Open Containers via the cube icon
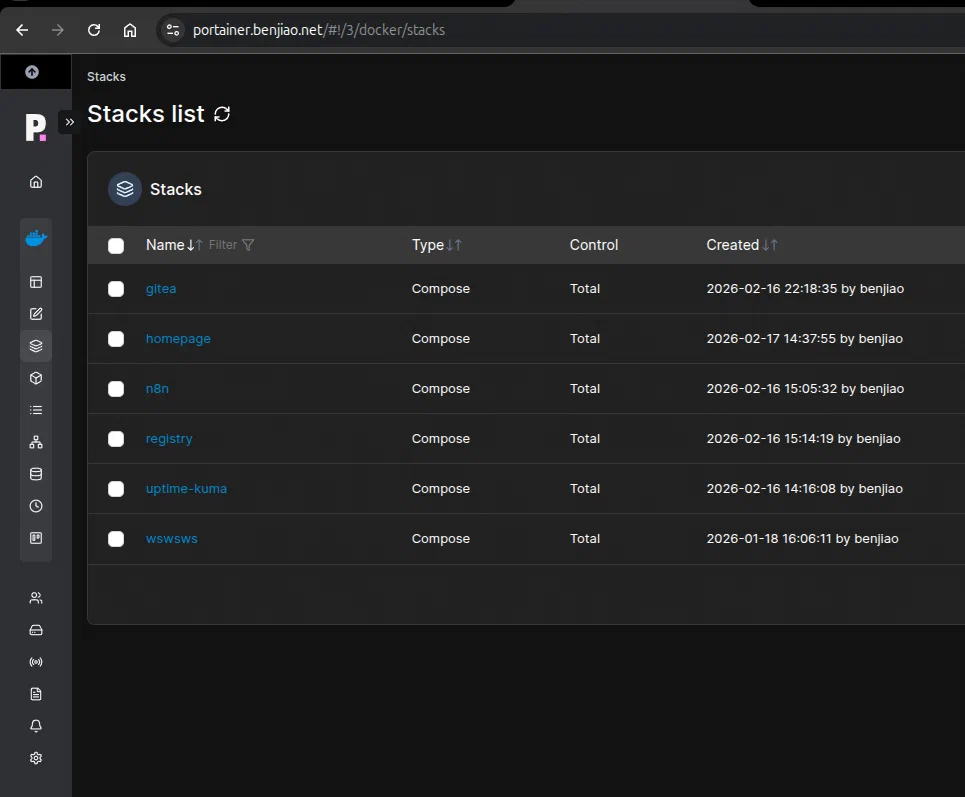This screenshot has height=797, width=965. point(36,378)
